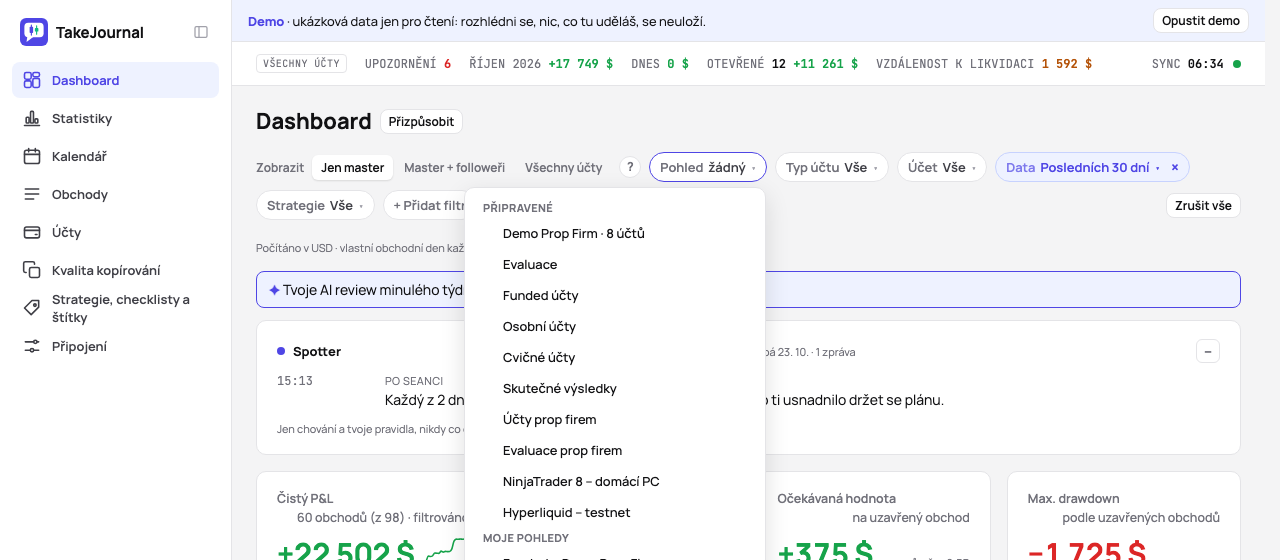Click the Zrušit vše button

pos(1203,205)
